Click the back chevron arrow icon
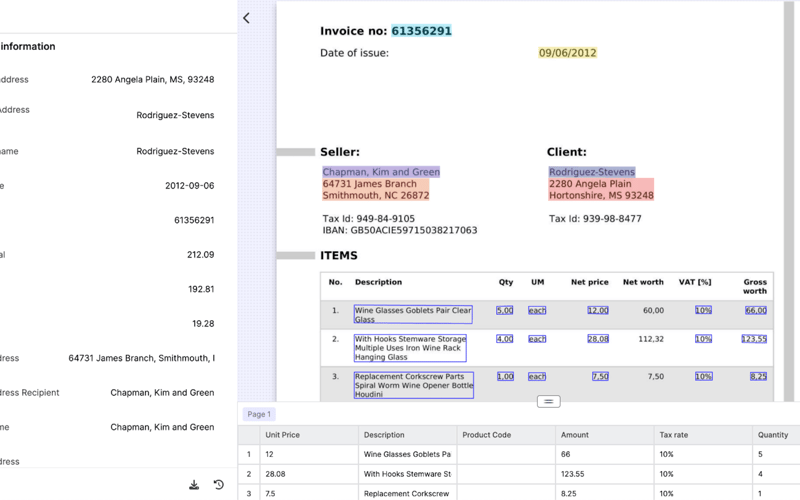 [x=246, y=18]
